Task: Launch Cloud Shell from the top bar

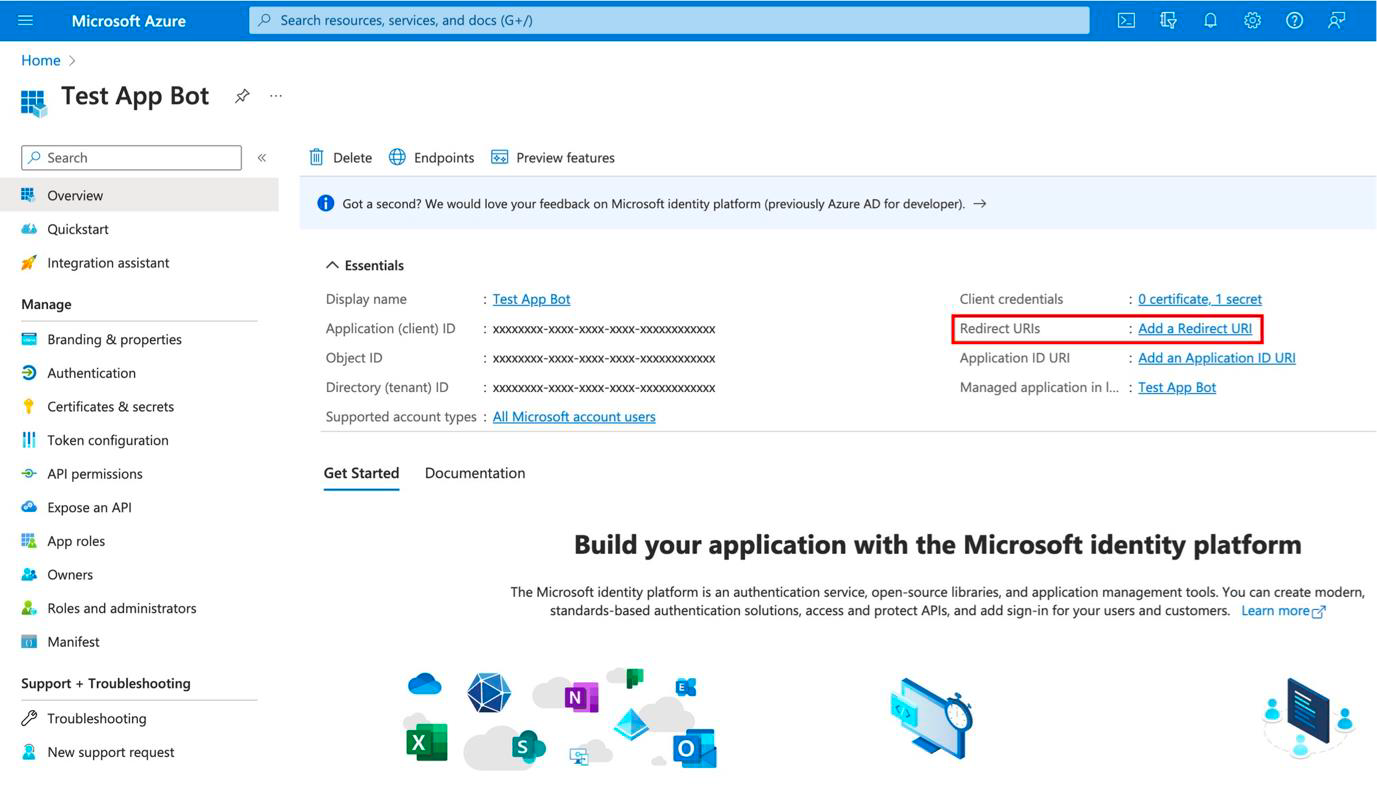Action: [1126, 20]
